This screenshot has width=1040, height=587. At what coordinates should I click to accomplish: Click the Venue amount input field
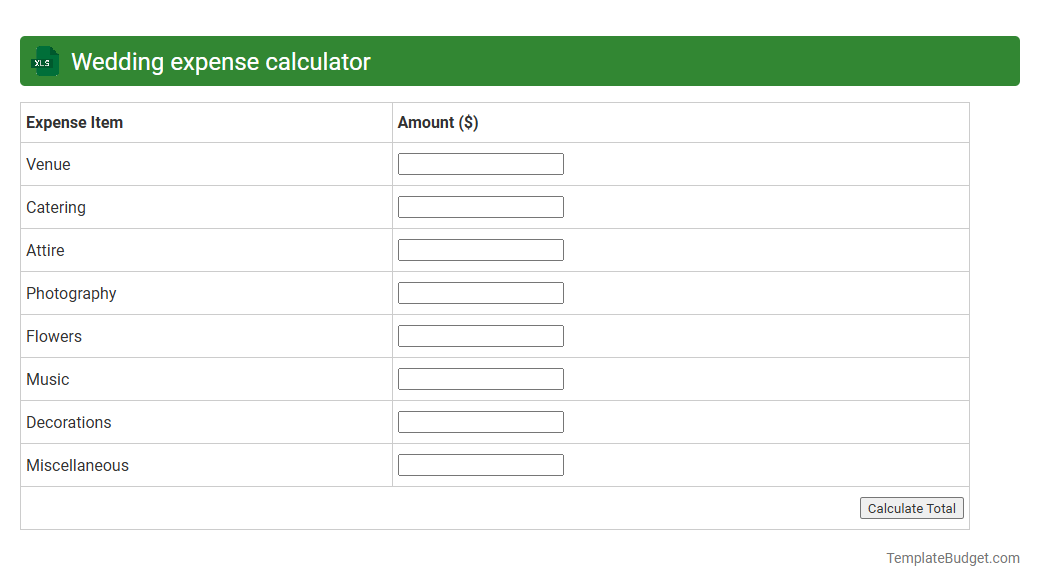click(480, 163)
